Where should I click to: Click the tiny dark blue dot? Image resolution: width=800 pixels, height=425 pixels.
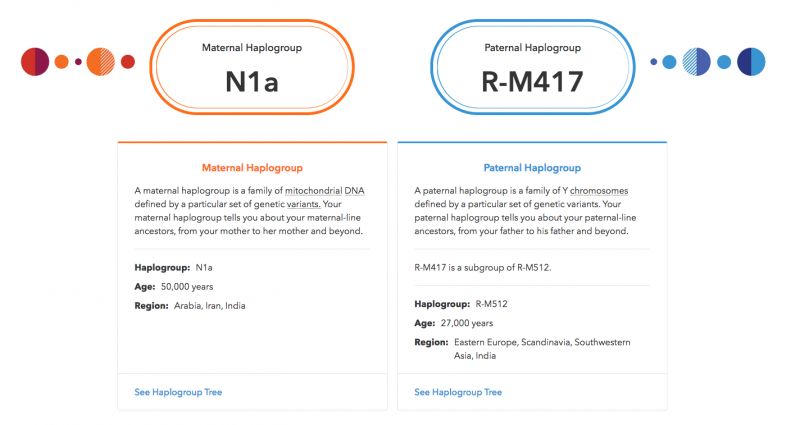[654, 62]
